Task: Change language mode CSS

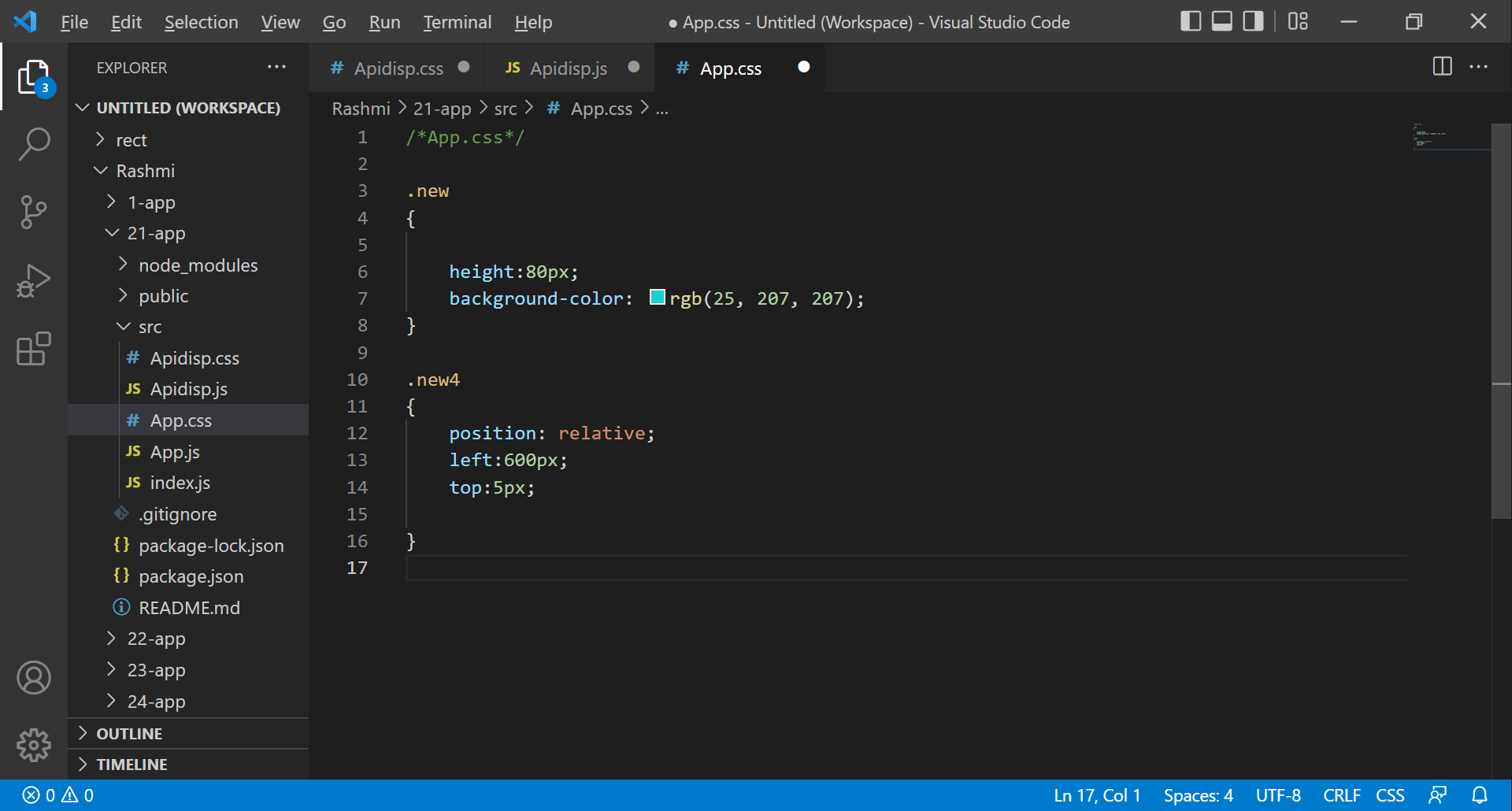Action: 1390,795
